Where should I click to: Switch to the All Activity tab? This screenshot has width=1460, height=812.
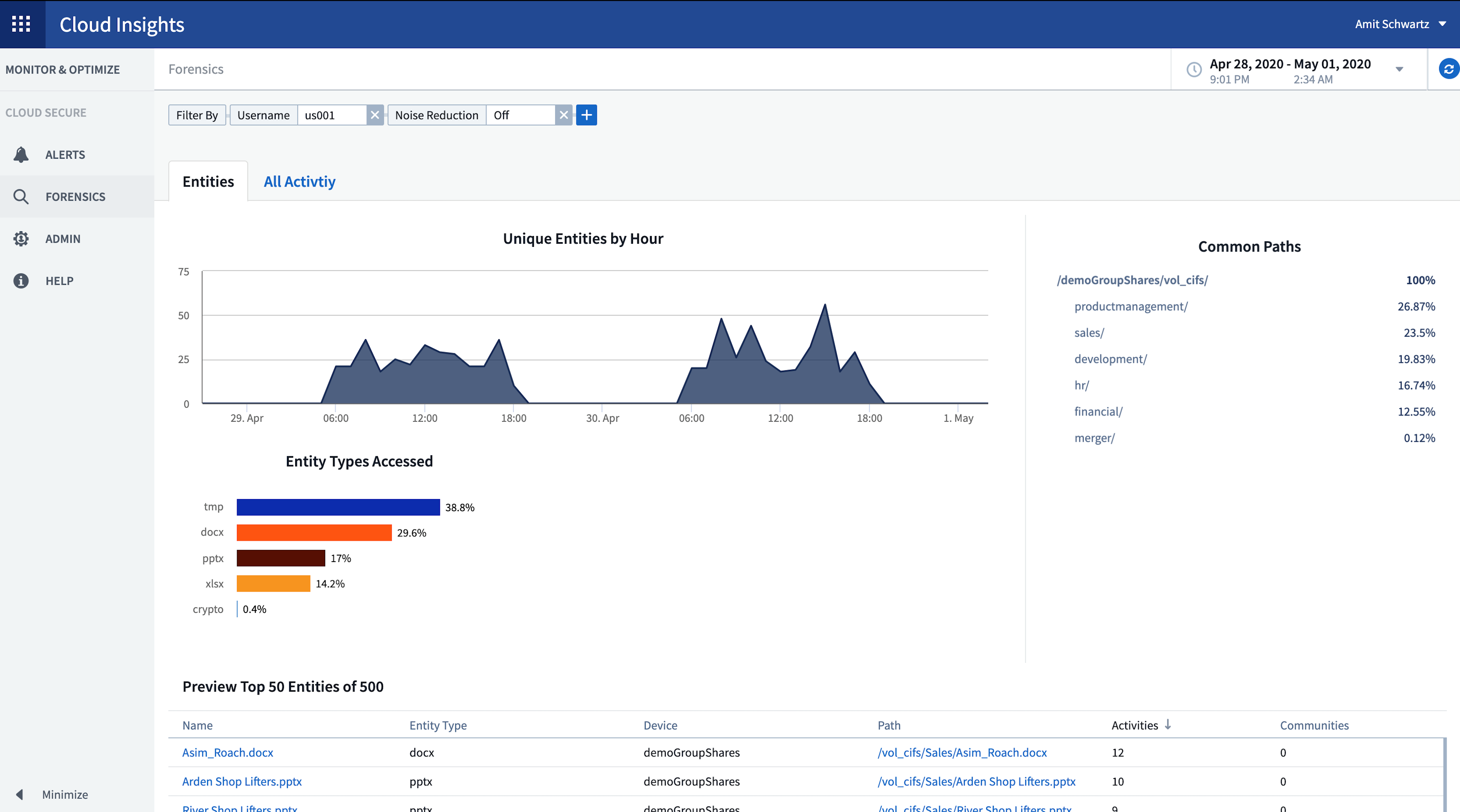(x=299, y=181)
